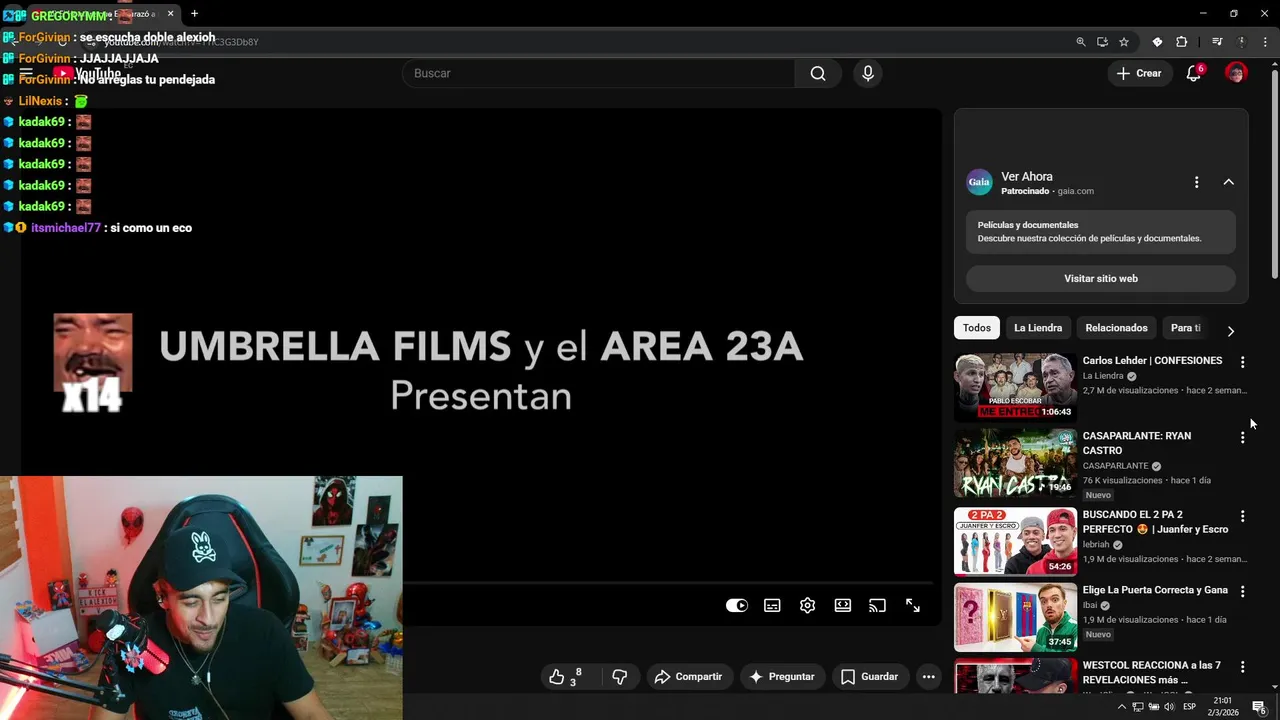Viewport: 1280px width, 720px height.
Task: Collapse the Gaia sponsored panel
Action: (1228, 182)
